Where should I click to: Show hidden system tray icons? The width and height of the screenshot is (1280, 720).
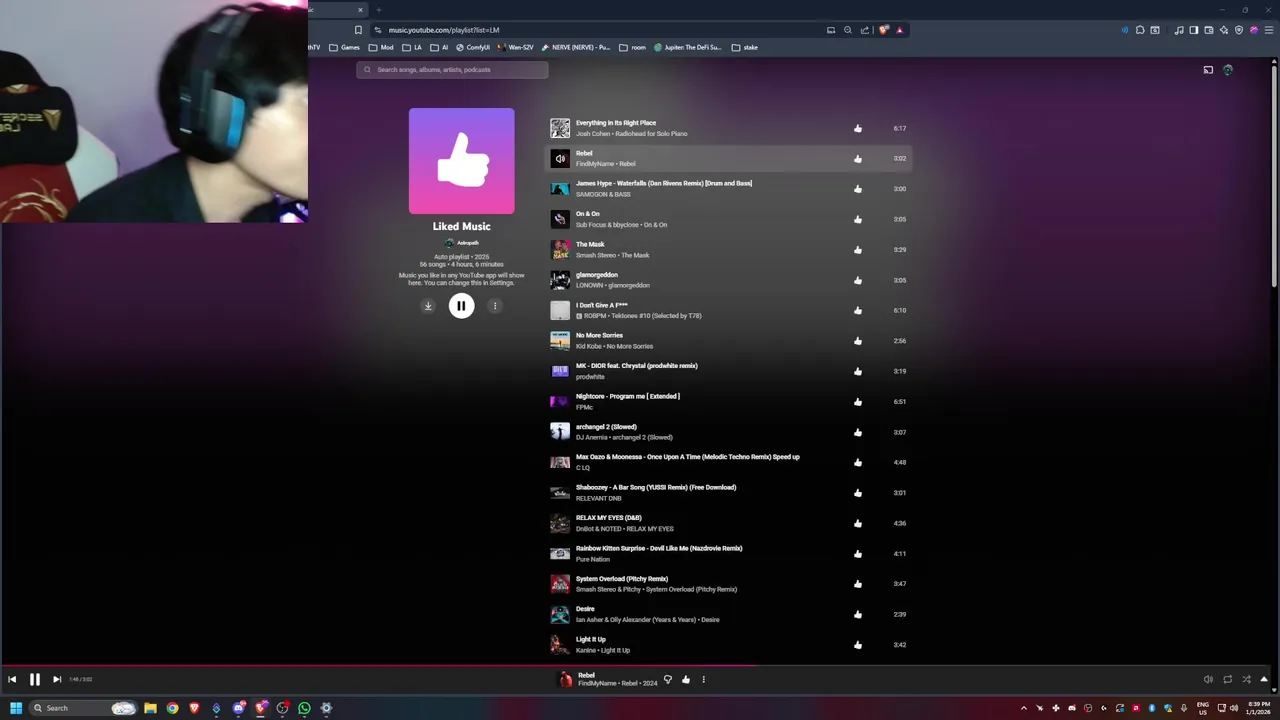[x=1023, y=708]
